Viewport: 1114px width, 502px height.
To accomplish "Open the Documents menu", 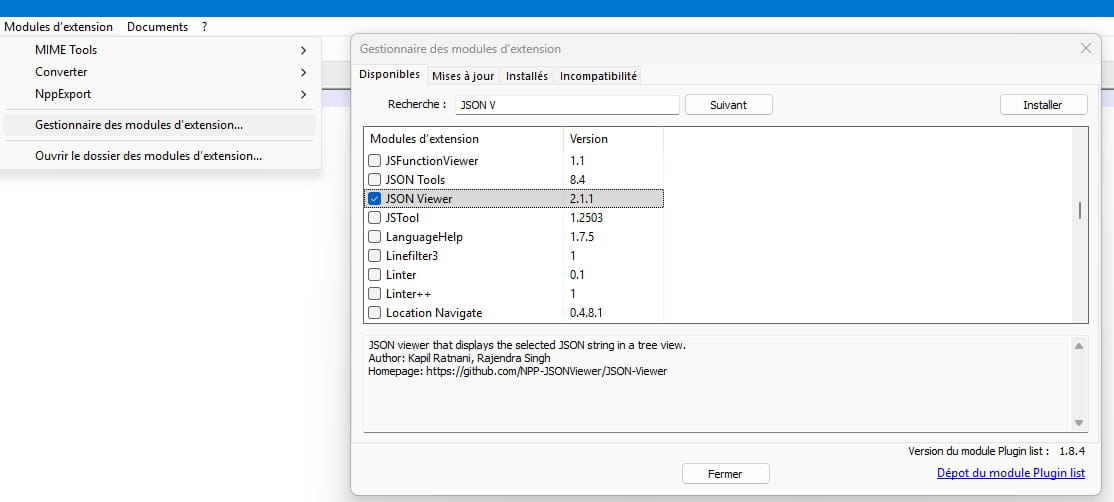I will pos(157,27).
